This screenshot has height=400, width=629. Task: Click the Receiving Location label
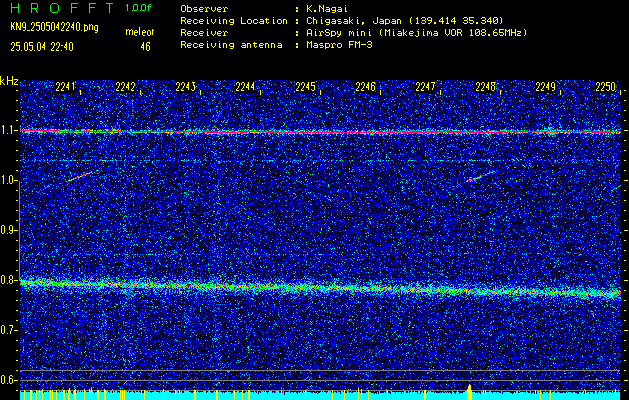[x=234, y=21]
